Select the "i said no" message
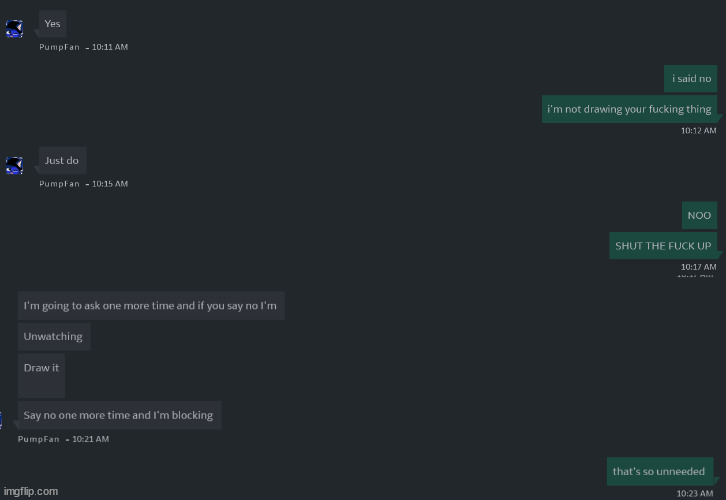Image resolution: width=726 pixels, height=500 pixels. [x=691, y=78]
